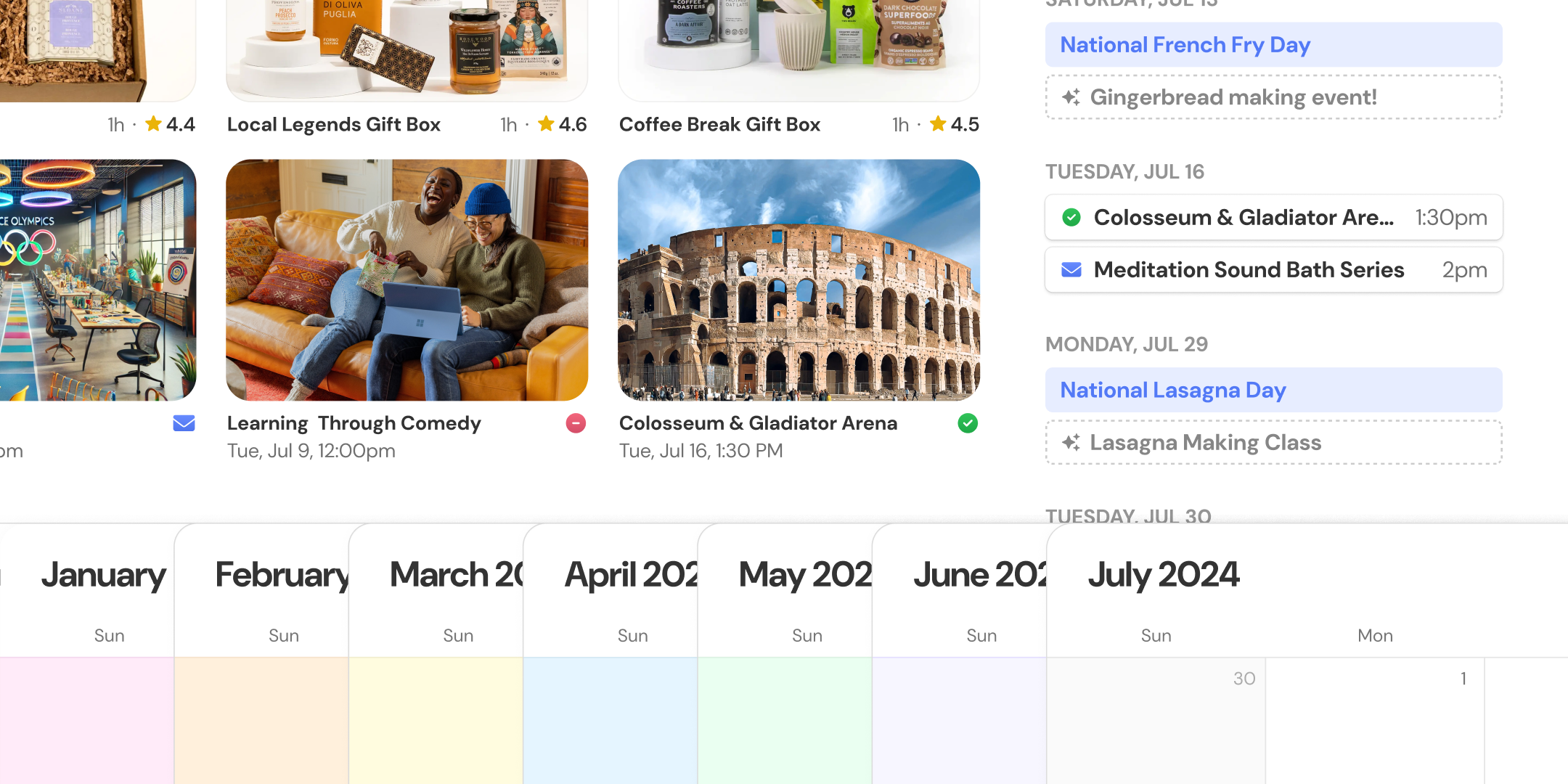
Task: Click the Coffee Break Gift Box title
Action: (x=720, y=124)
